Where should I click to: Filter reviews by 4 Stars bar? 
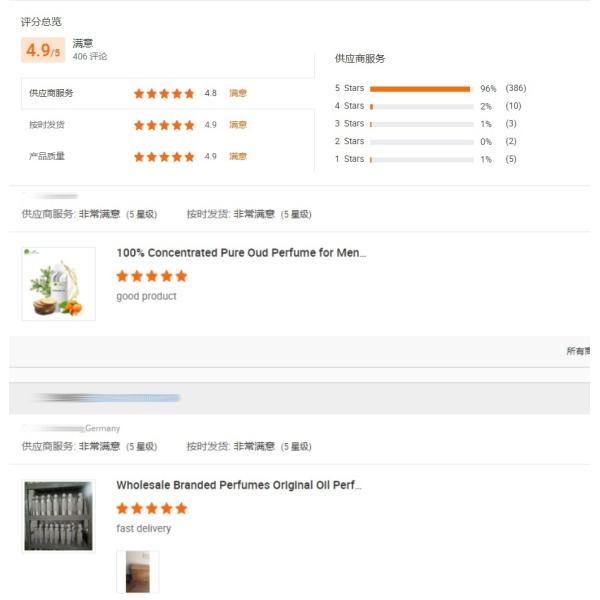tap(422, 107)
